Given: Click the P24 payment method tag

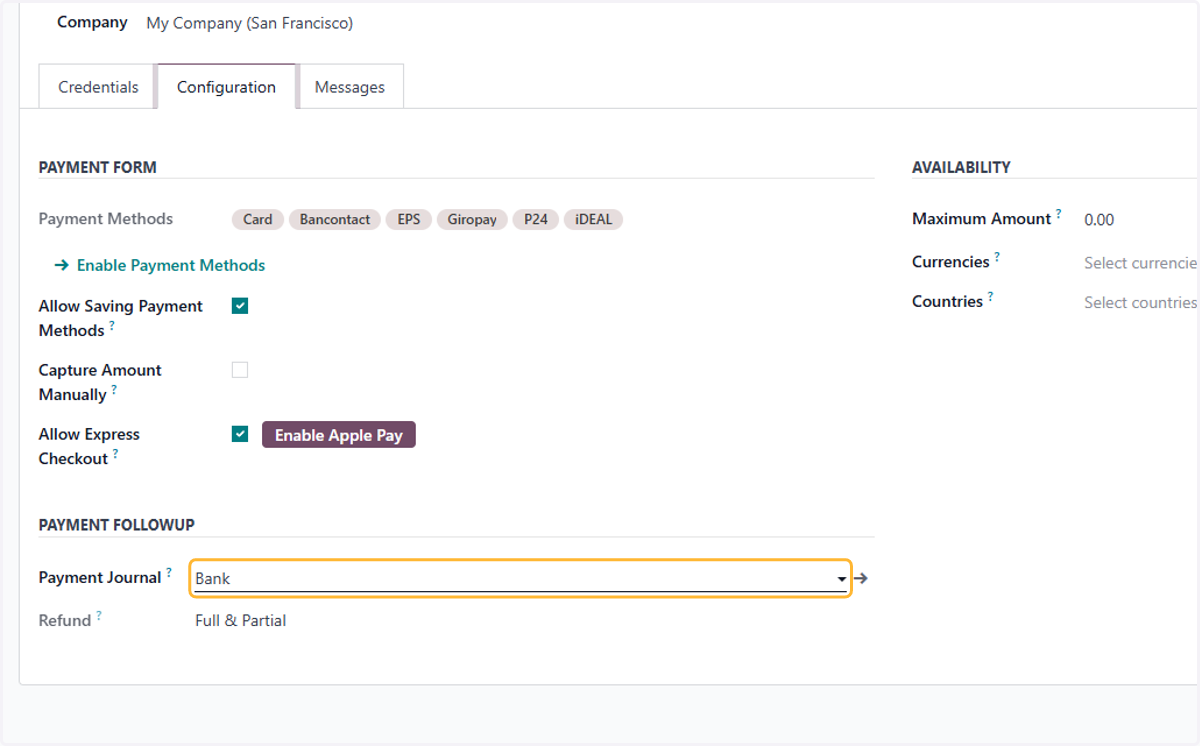Looking at the screenshot, I should [x=536, y=219].
